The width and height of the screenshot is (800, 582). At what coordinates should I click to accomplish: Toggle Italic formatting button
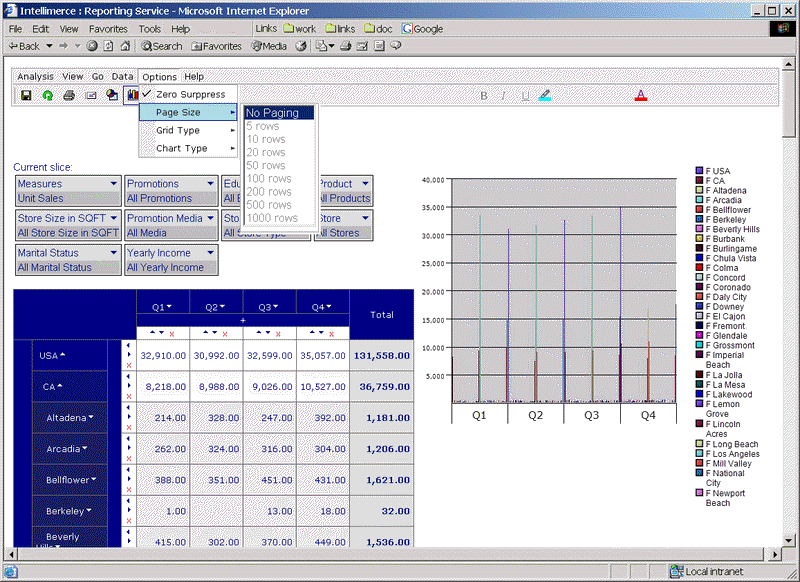(x=504, y=95)
